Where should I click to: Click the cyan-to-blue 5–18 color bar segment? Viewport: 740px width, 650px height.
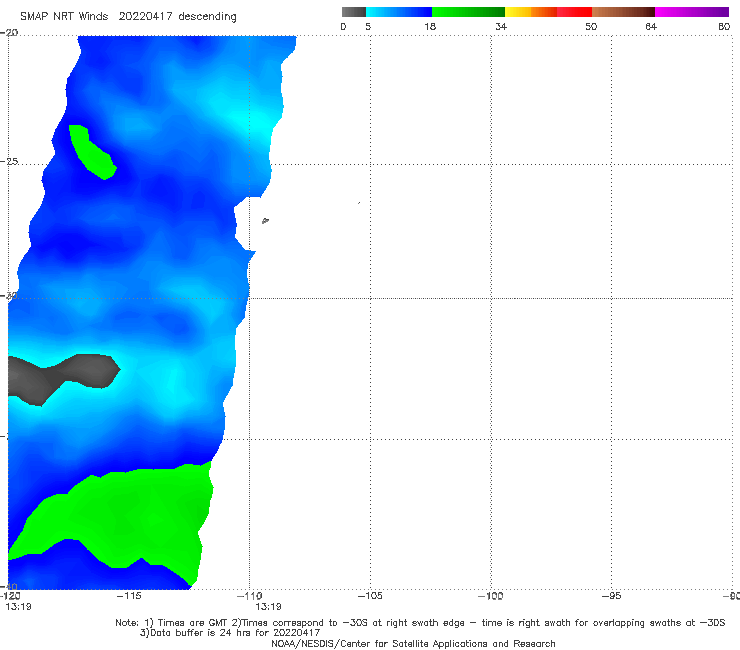399,12
